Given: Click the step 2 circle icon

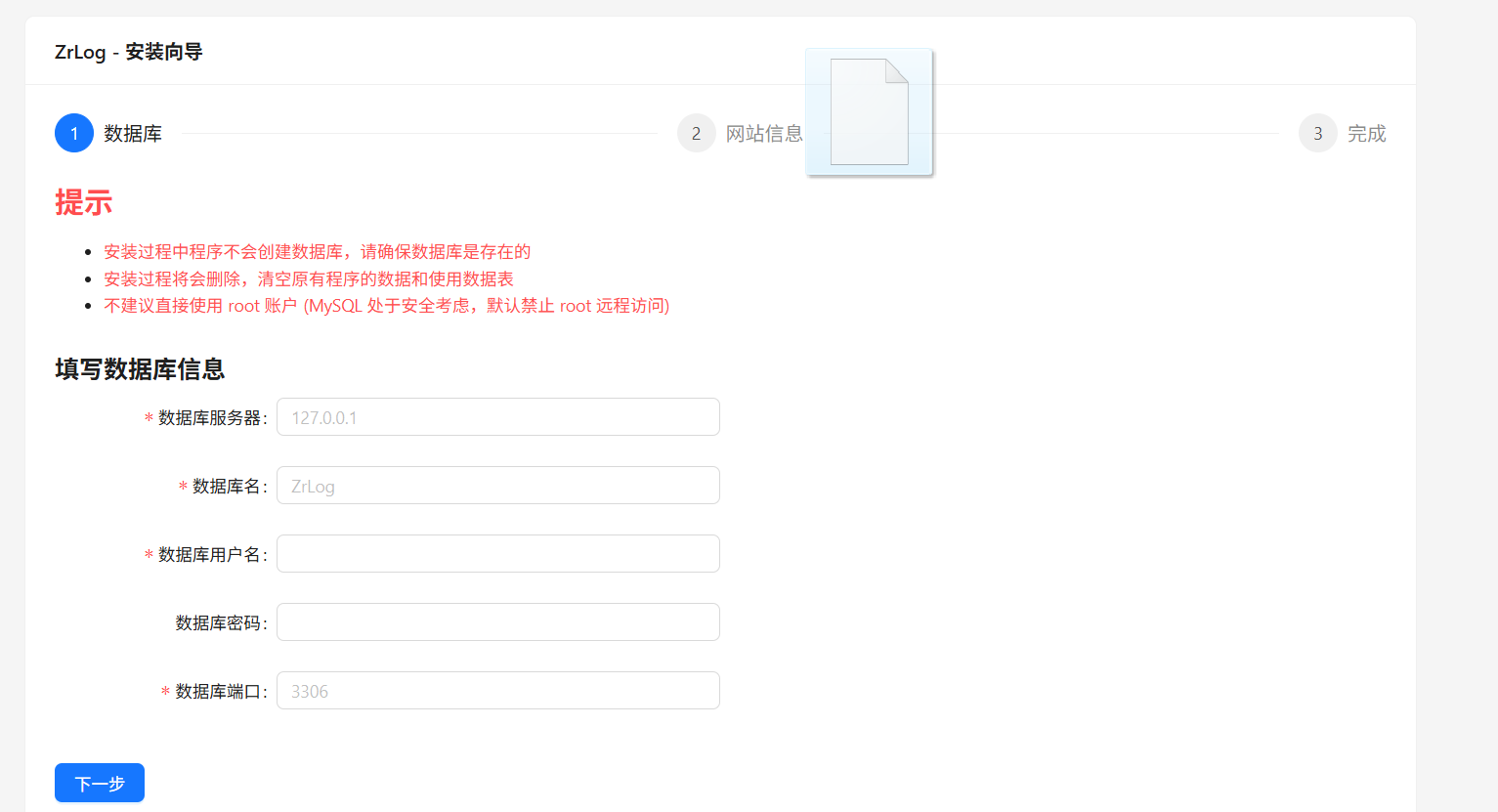Looking at the screenshot, I should 697,133.
